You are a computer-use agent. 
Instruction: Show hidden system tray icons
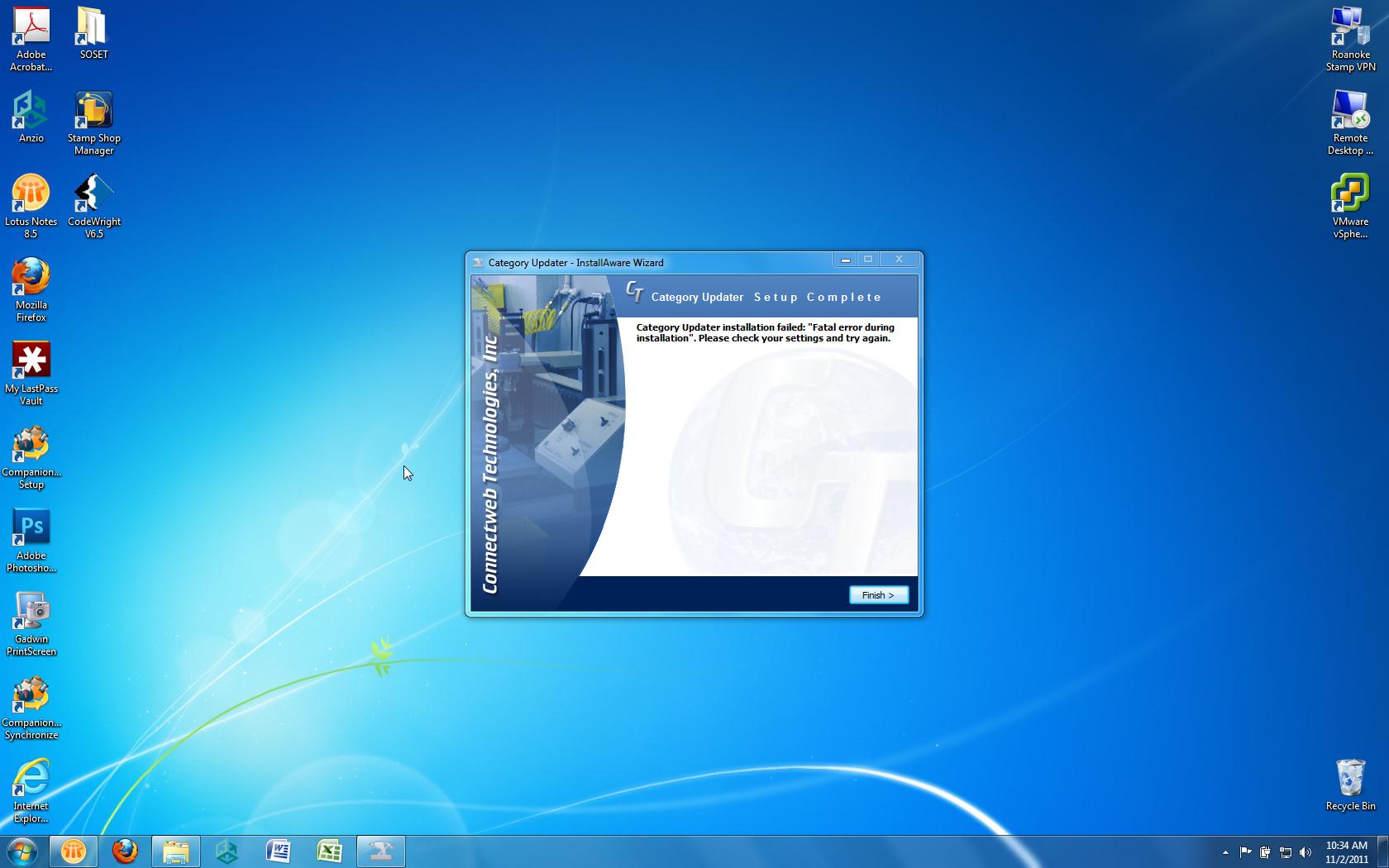click(x=1224, y=852)
